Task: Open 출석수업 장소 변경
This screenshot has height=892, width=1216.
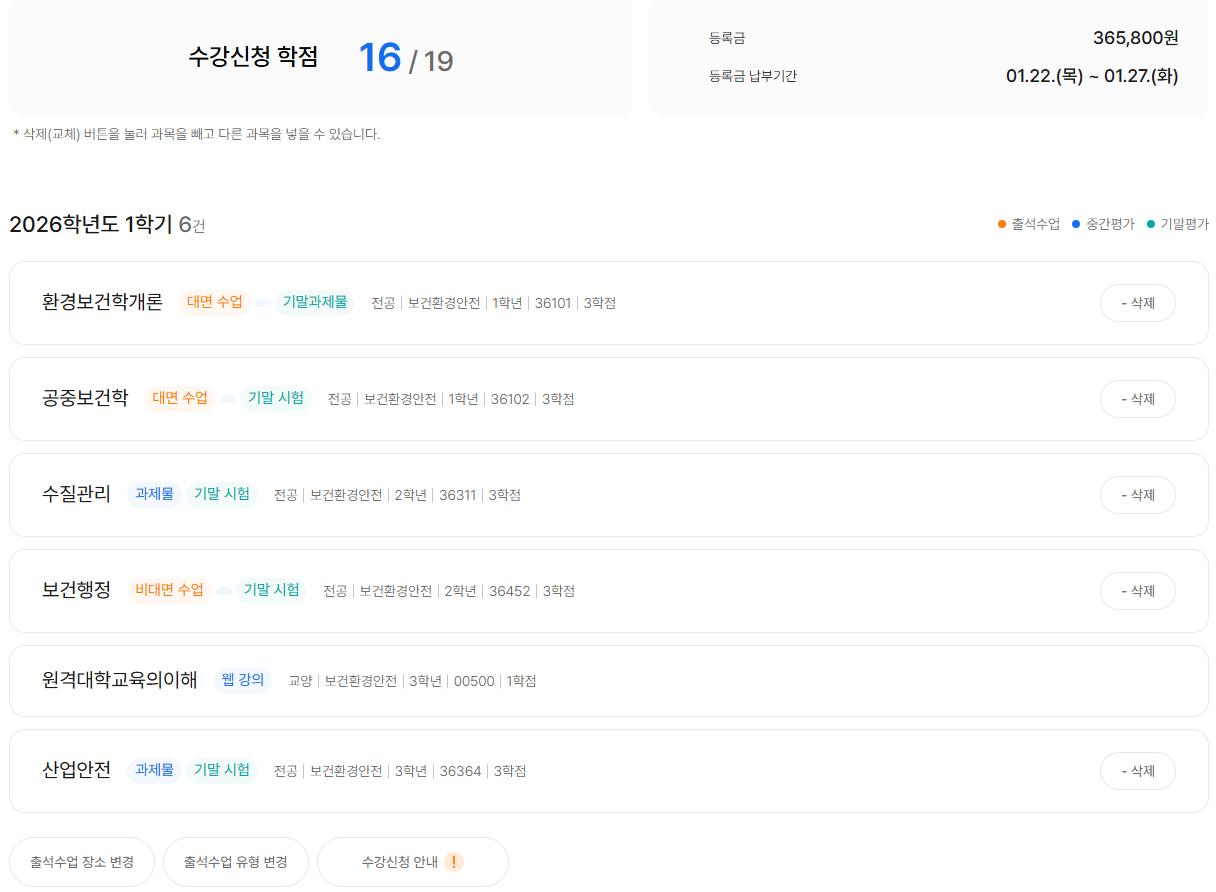Action: (x=82, y=862)
